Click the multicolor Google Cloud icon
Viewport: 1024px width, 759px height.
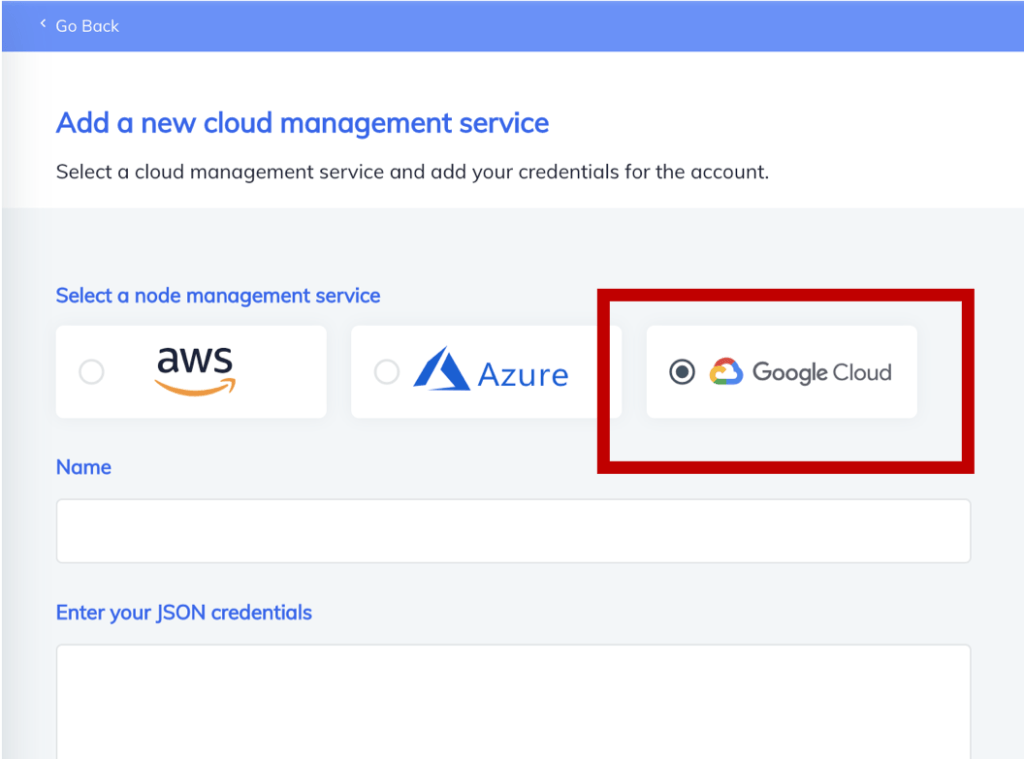pyautogui.click(x=726, y=371)
